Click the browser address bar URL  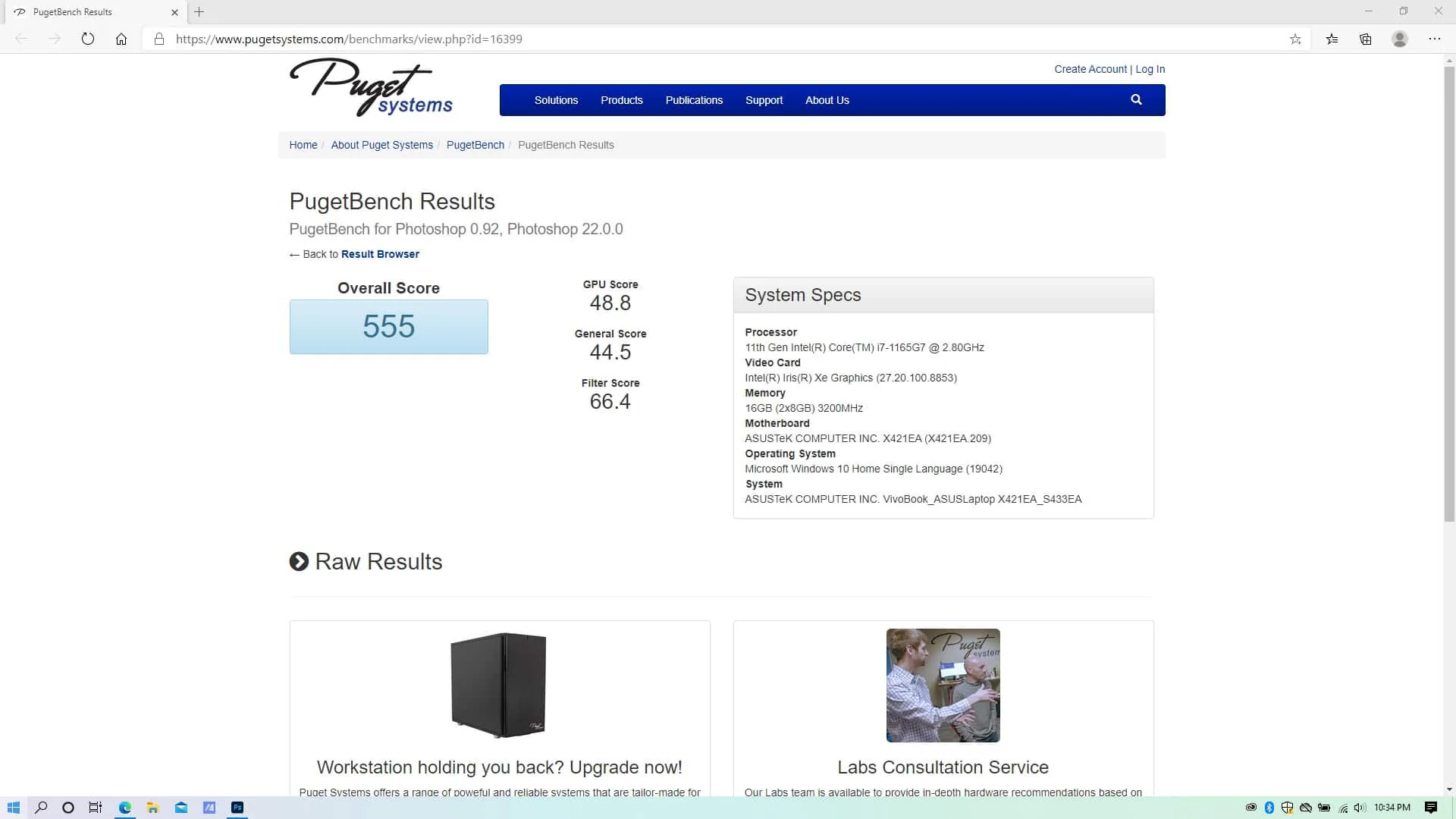click(349, 39)
